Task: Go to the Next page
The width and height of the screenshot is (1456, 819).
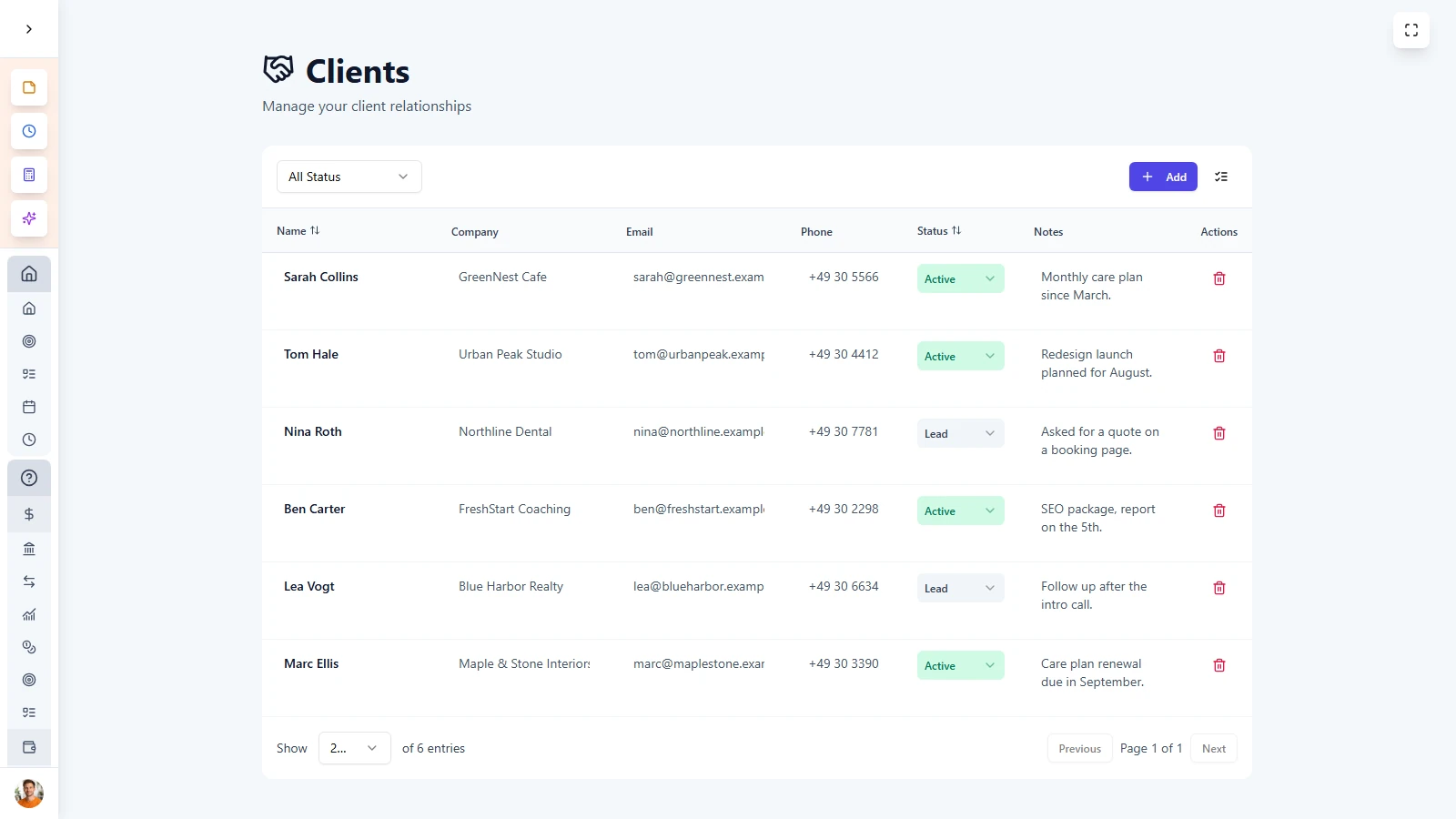Action: (1214, 748)
